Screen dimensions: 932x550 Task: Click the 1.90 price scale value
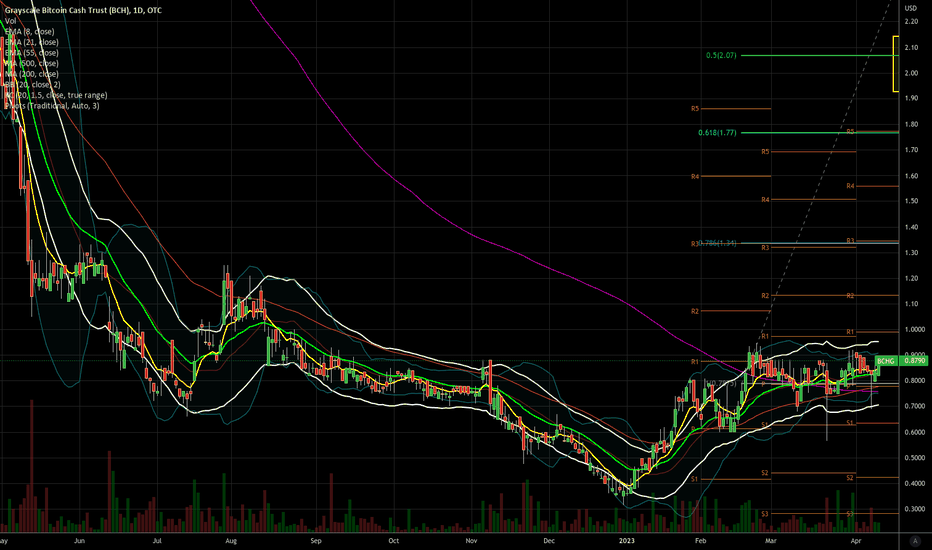tap(911, 98)
